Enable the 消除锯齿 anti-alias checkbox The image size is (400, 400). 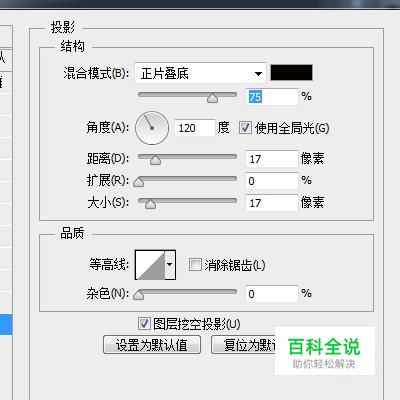(195, 265)
